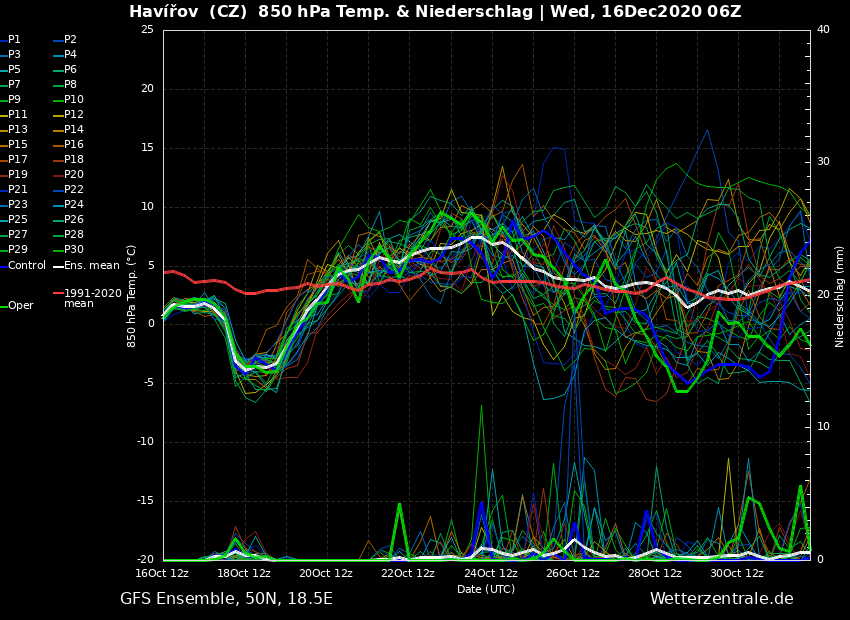Click the P1 legend entry
Screen dimensions: 850x620
pyautogui.click(x=14, y=40)
